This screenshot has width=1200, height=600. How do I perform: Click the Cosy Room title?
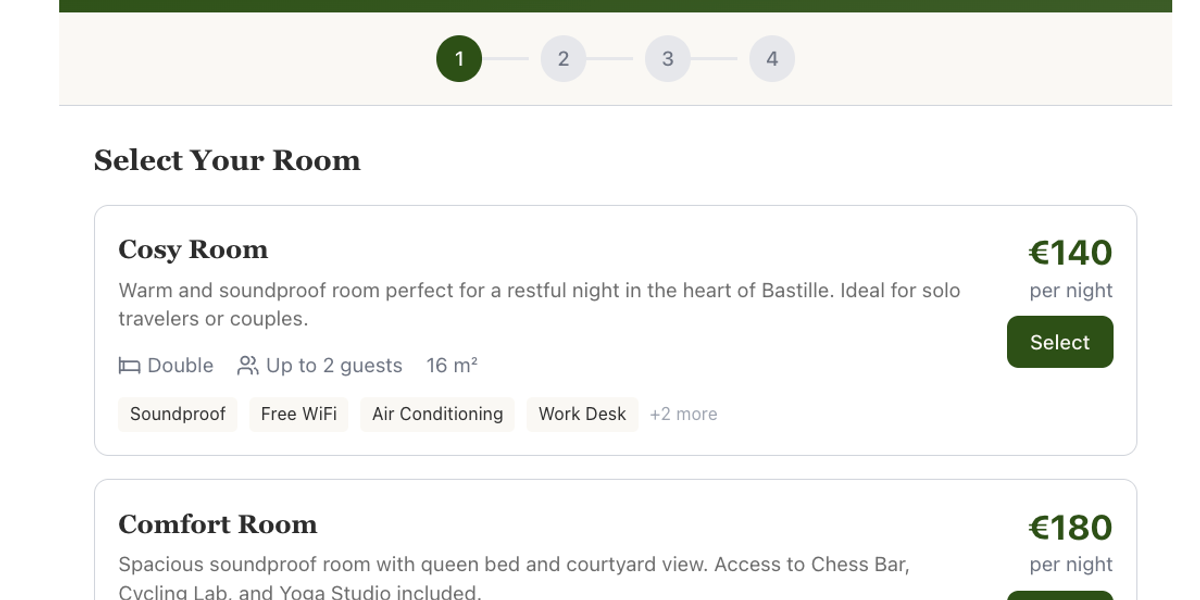pos(193,249)
